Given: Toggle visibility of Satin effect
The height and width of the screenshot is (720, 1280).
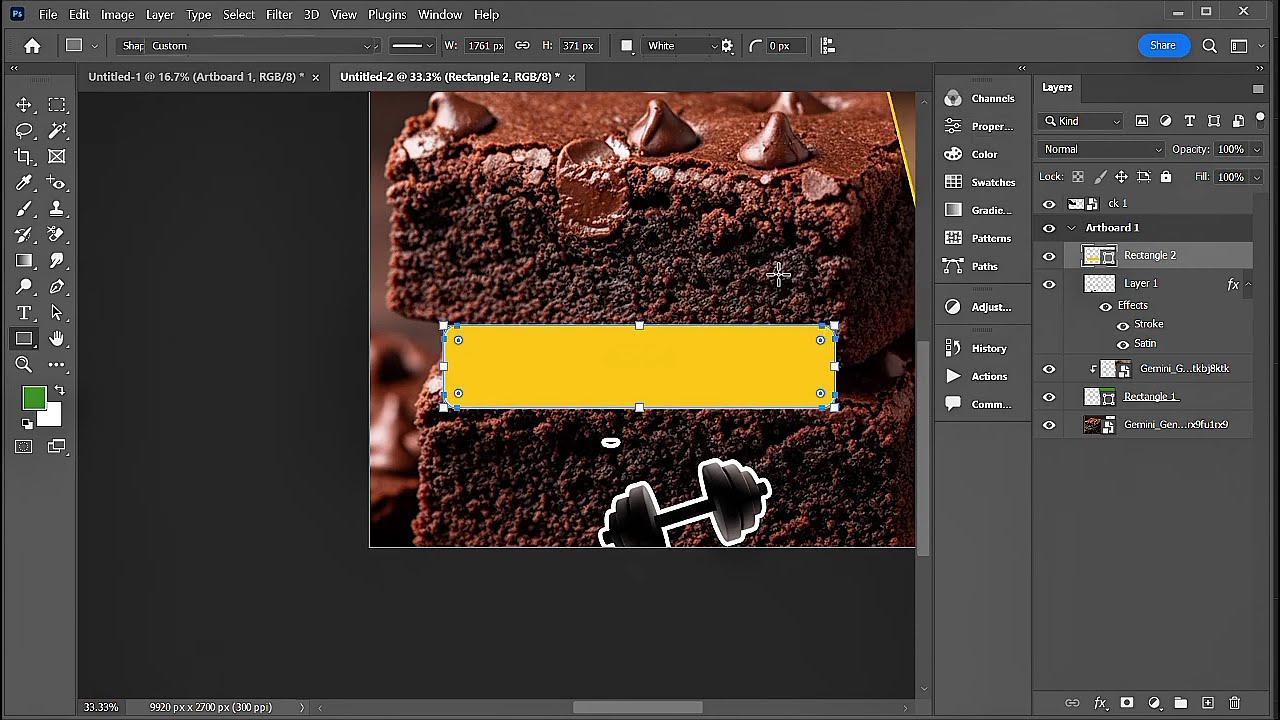Looking at the screenshot, I should (1123, 344).
